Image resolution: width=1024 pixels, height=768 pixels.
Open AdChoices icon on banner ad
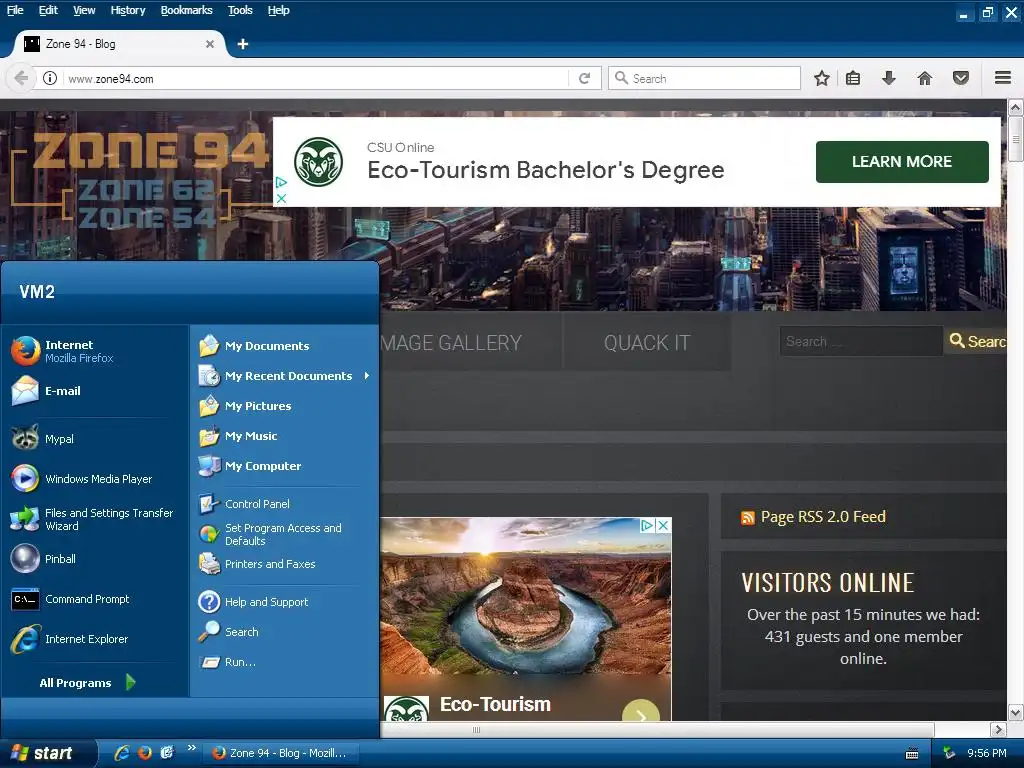[x=281, y=182]
